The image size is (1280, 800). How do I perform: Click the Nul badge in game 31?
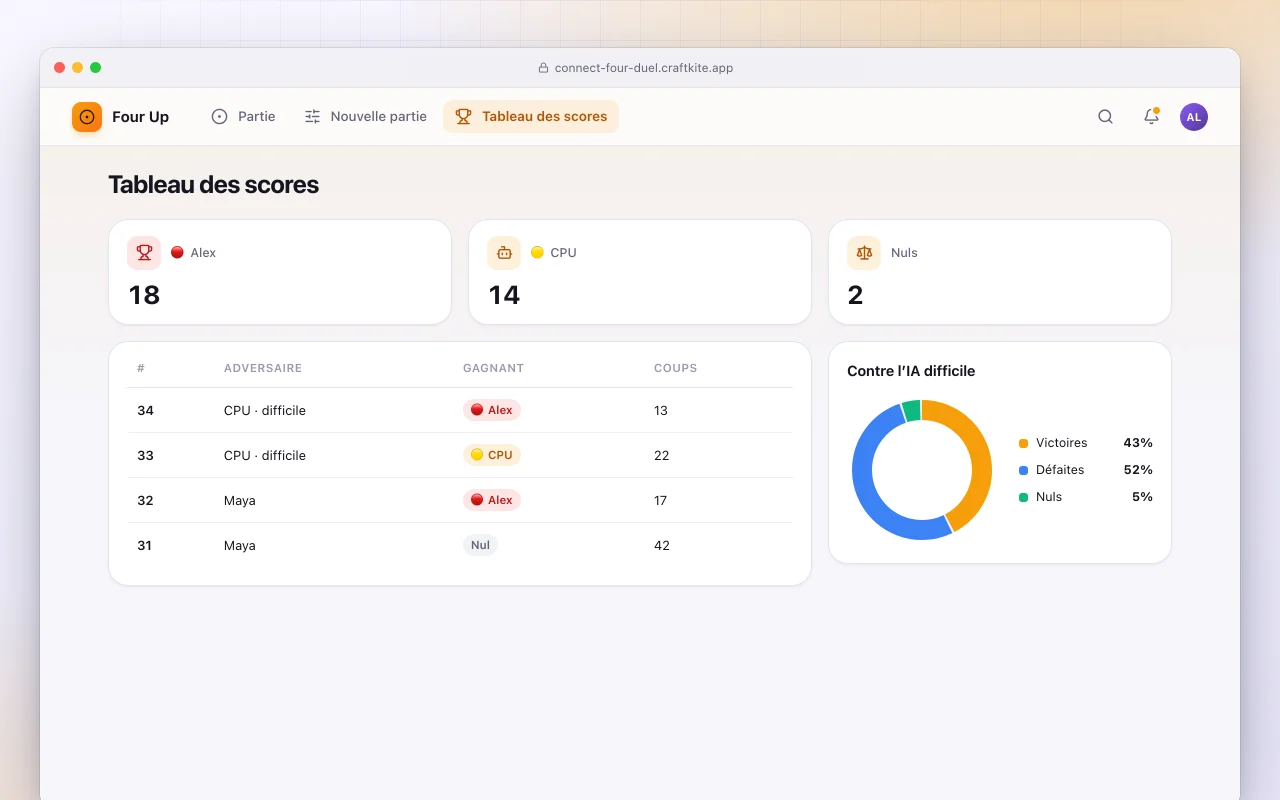coord(480,545)
